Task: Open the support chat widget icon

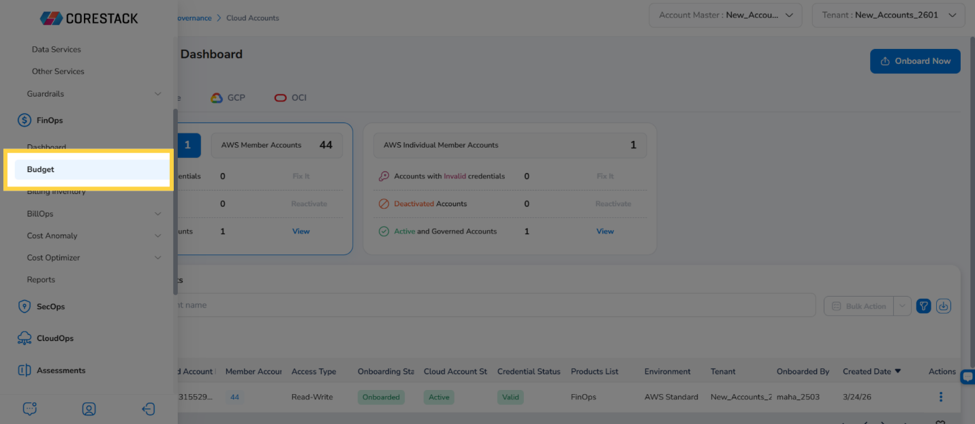Action: [x=968, y=377]
